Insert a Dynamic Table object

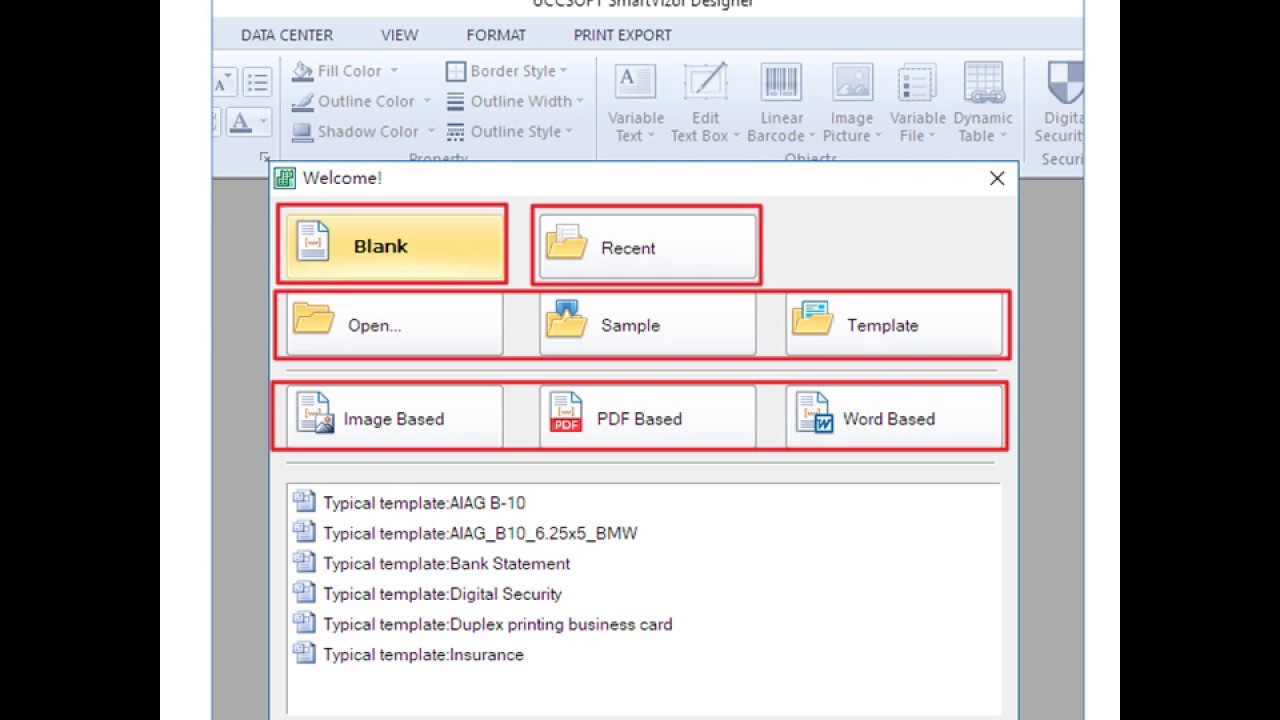(983, 103)
